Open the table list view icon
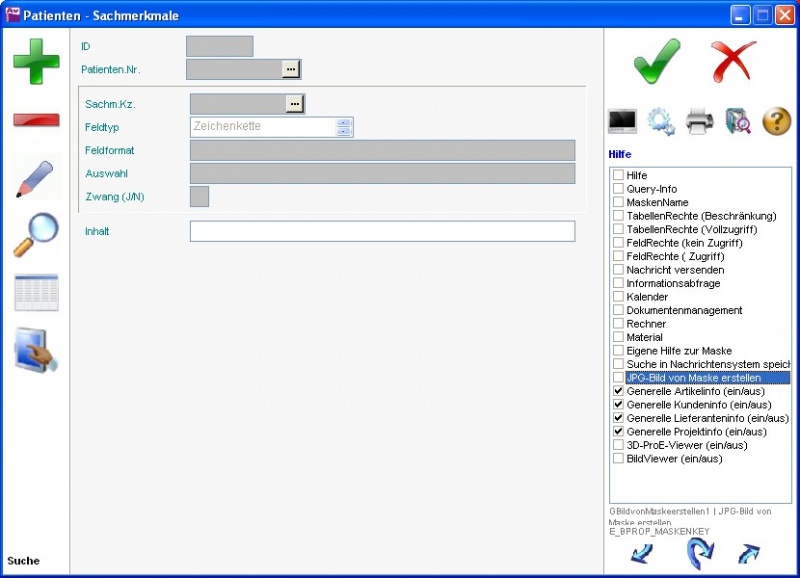Image resolution: width=800 pixels, height=578 pixels. tap(36, 293)
